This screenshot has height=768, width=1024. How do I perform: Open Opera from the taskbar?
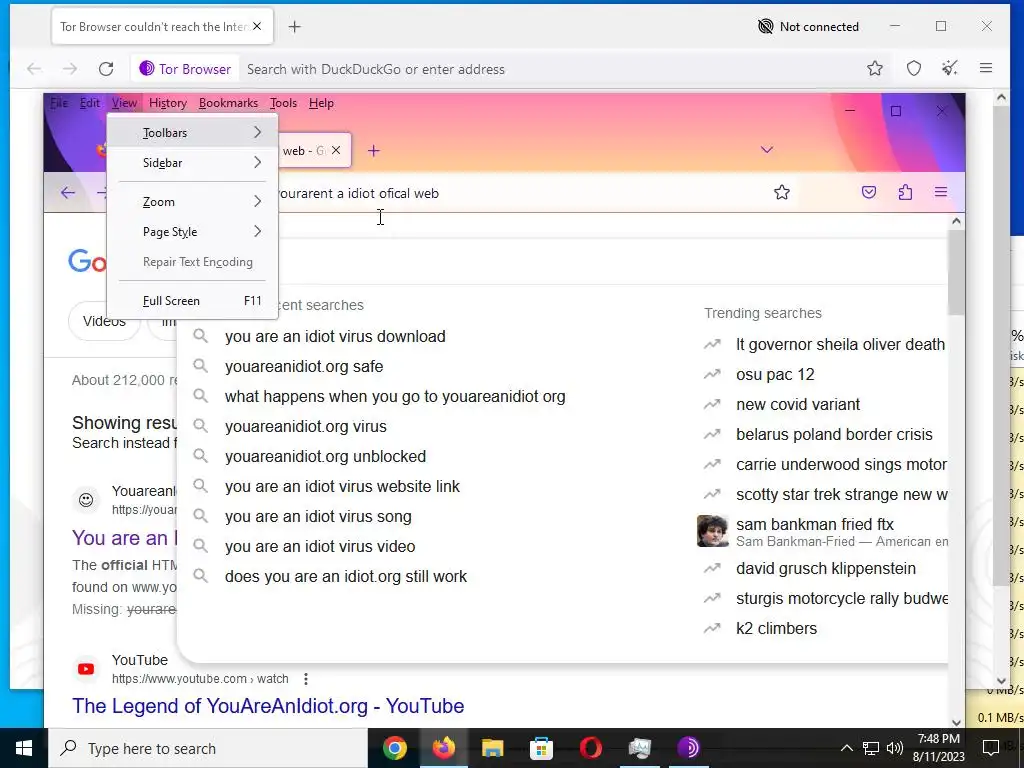(x=590, y=748)
